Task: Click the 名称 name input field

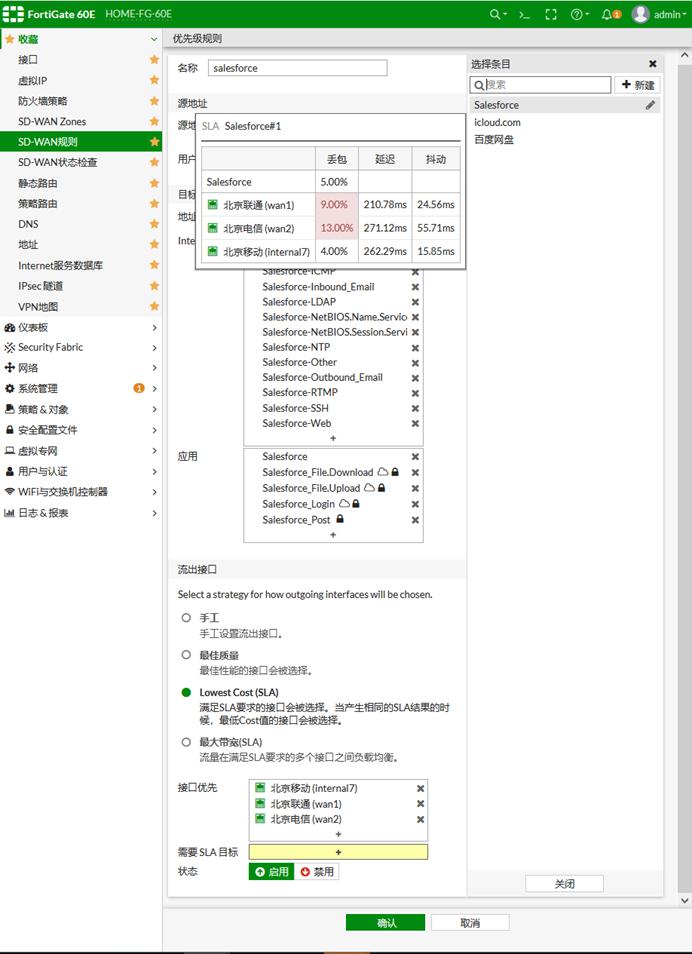Action: coord(297,68)
